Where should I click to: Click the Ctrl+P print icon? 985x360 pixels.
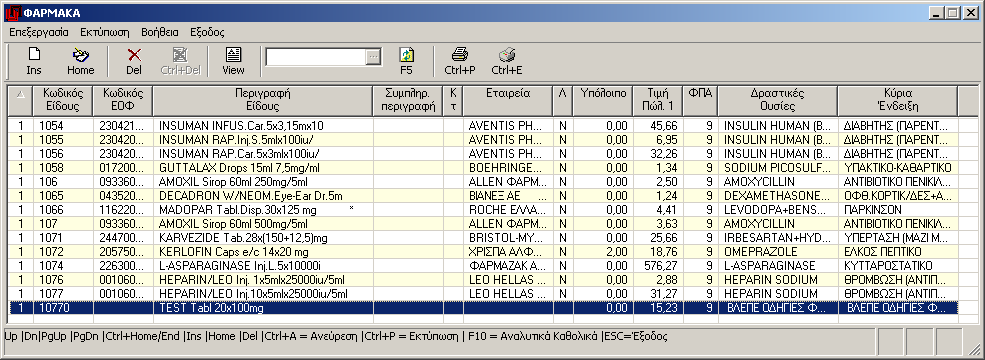coord(460,62)
